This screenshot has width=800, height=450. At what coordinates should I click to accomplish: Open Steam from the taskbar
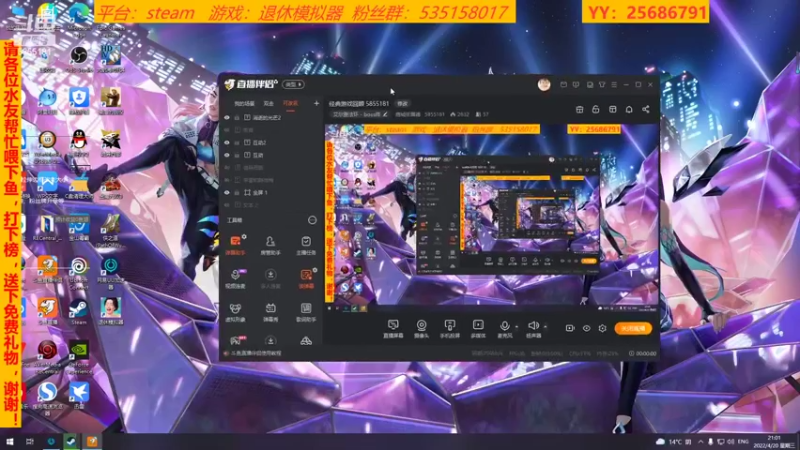(71, 441)
